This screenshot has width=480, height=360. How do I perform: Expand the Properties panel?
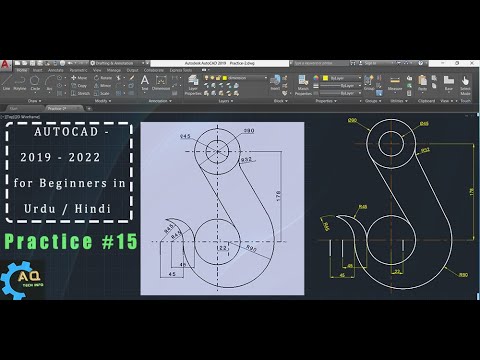[326, 101]
